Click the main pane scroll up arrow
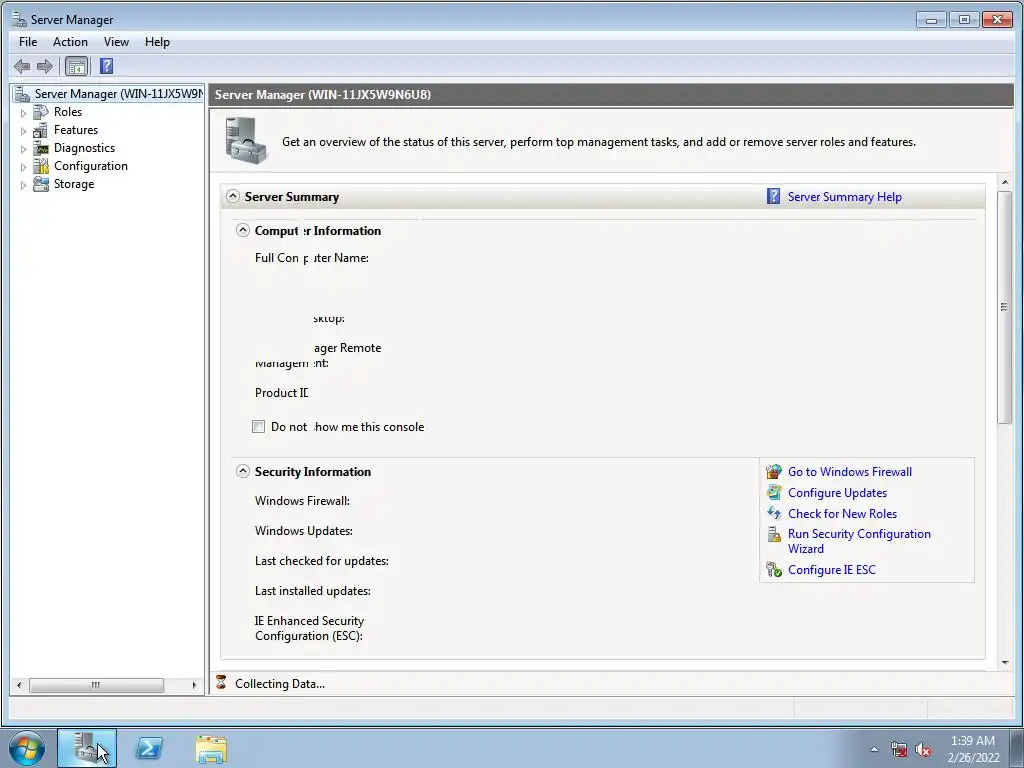Screen dimensions: 1024x768 [x=1004, y=182]
